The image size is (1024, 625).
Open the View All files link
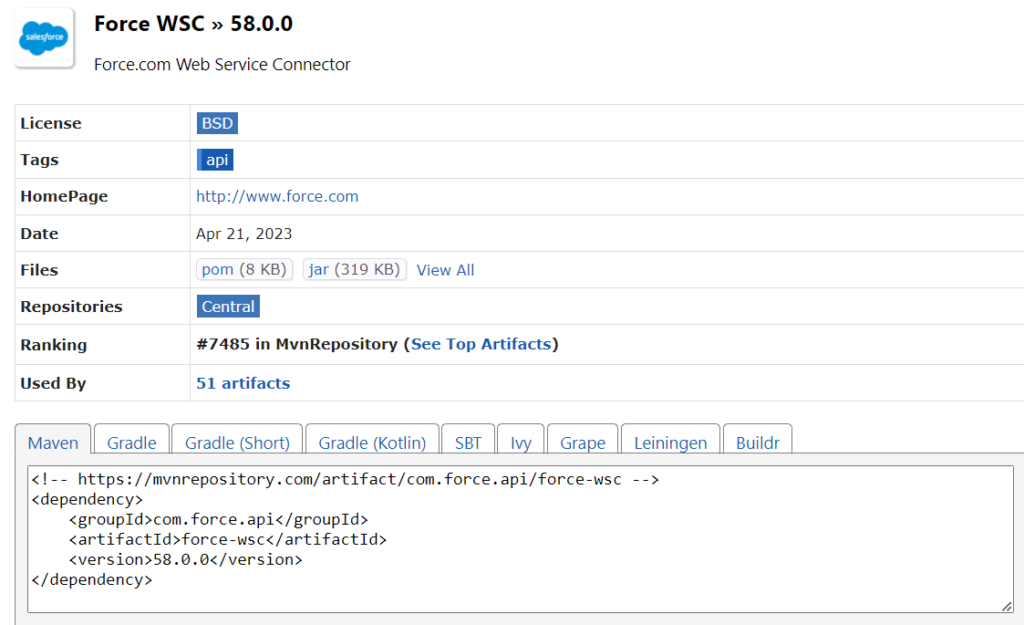tap(445, 270)
